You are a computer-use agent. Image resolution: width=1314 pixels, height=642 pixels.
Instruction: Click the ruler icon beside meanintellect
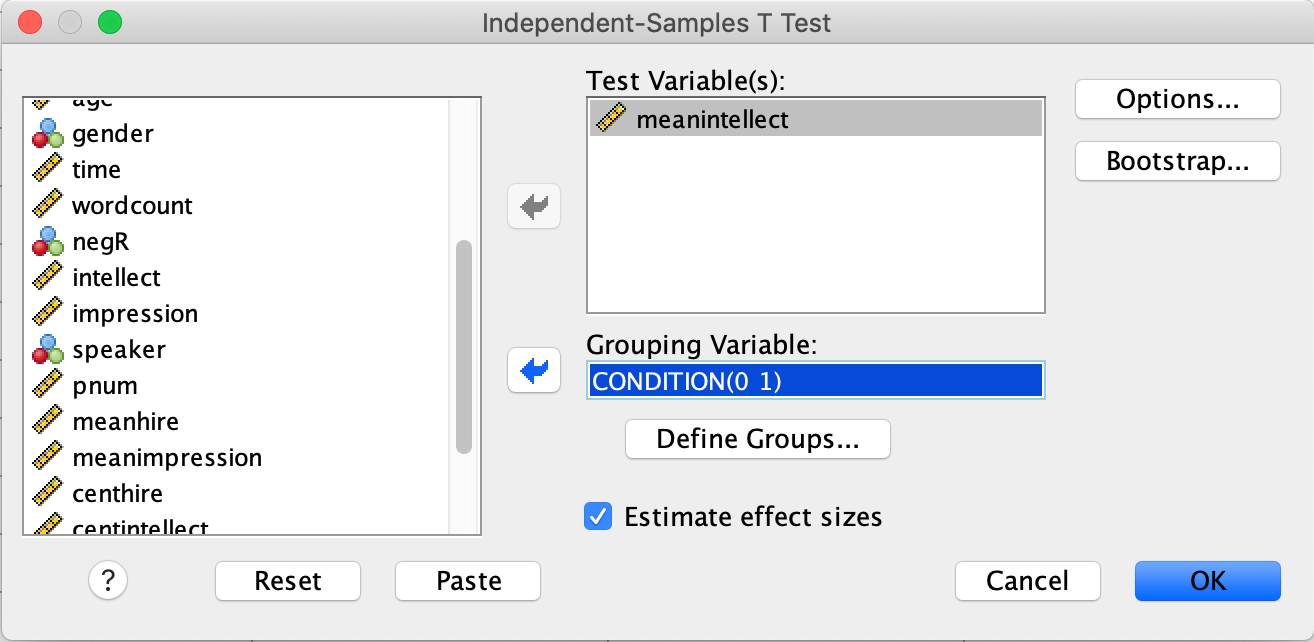[x=610, y=120]
